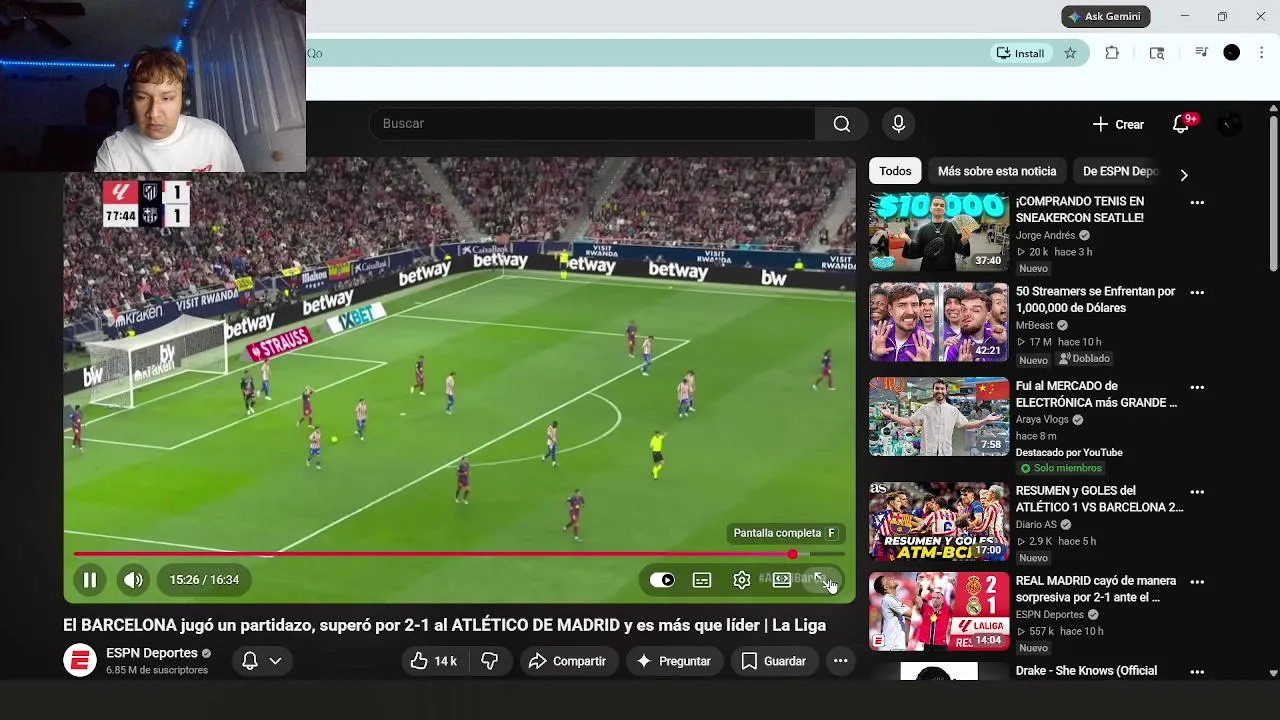Click the Diario AS channel name
This screenshot has width=1280, height=720.
point(1036,525)
